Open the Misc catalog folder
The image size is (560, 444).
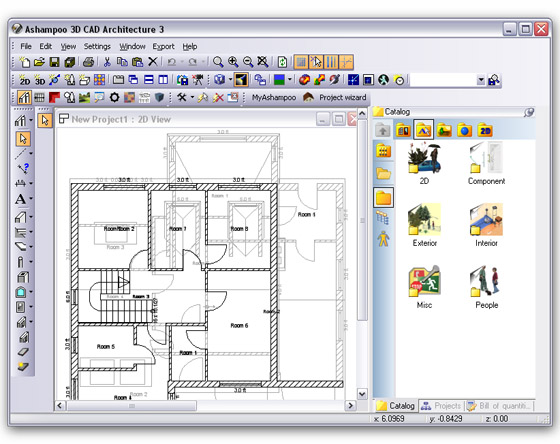coord(424,286)
